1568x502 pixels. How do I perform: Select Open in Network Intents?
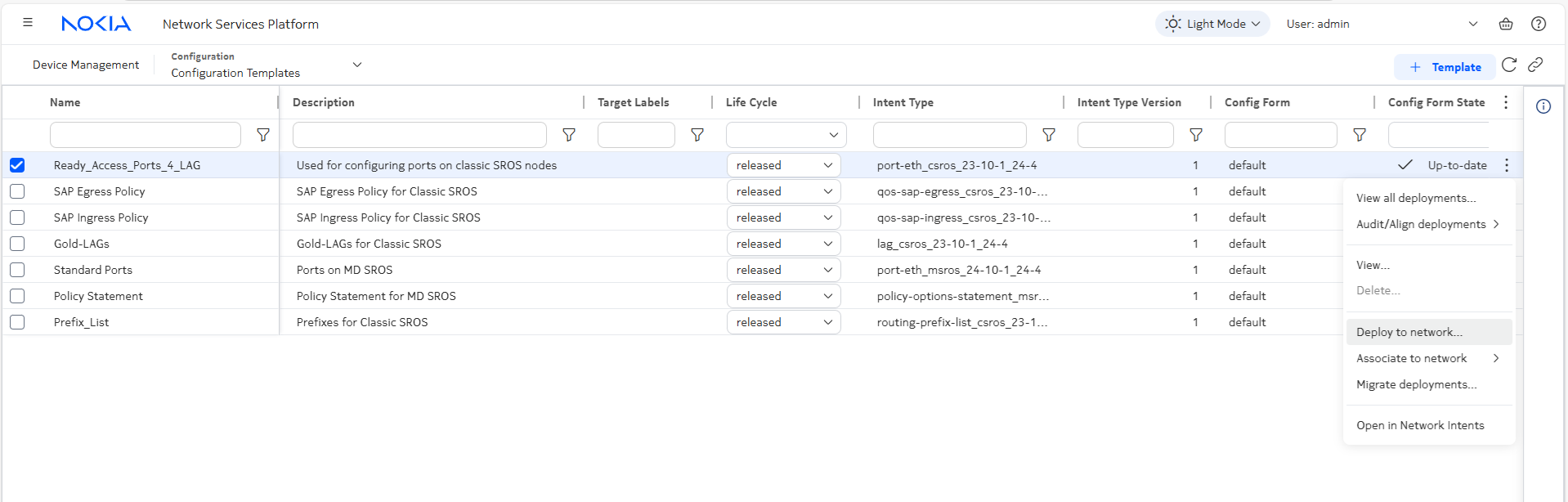coord(1420,425)
